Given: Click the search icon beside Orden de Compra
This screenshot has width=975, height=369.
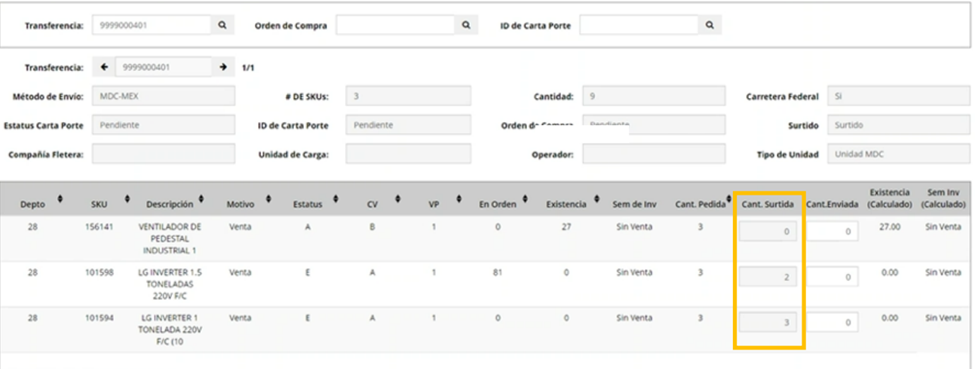Looking at the screenshot, I should pos(466,26).
